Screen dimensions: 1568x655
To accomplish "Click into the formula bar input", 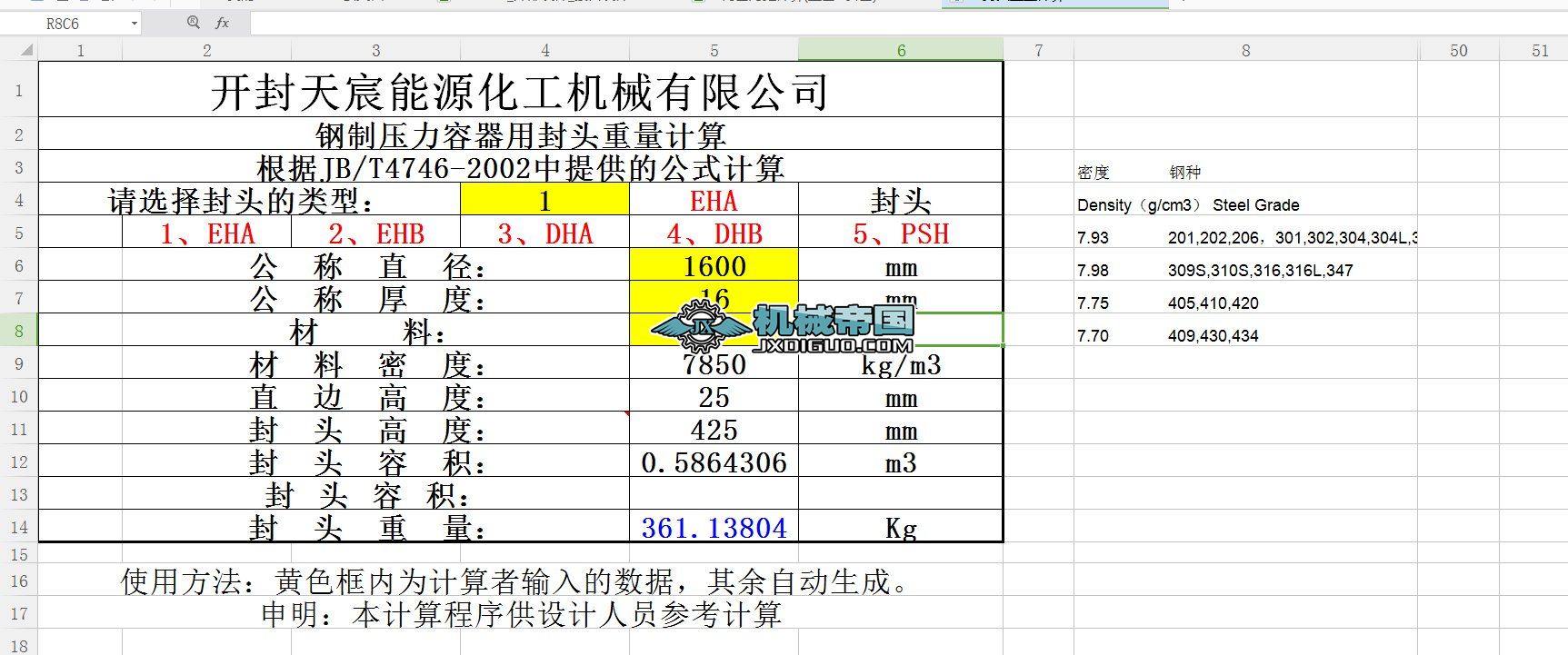I will (909, 24).
